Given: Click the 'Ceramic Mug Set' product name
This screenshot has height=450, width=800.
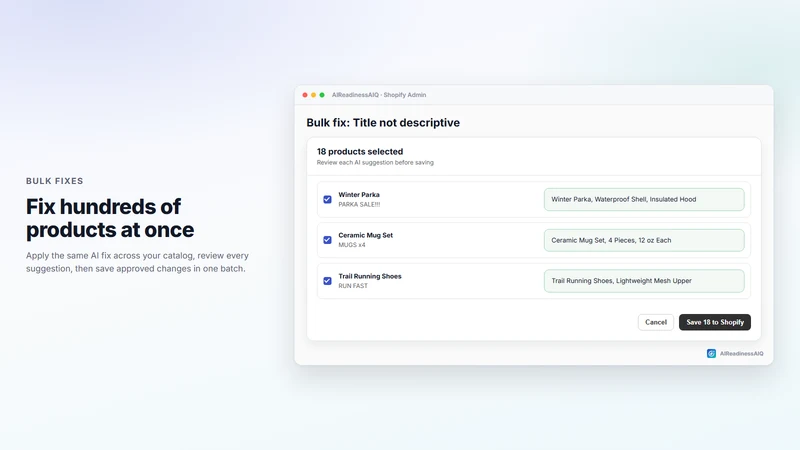Looking at the screenshot, I should [x=366, y=235].
